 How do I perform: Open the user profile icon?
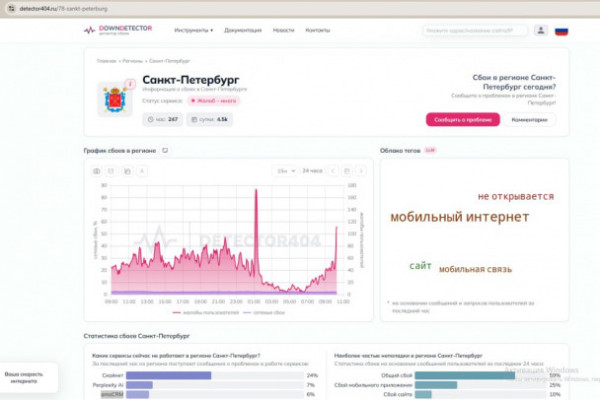[x=541, y=30]
